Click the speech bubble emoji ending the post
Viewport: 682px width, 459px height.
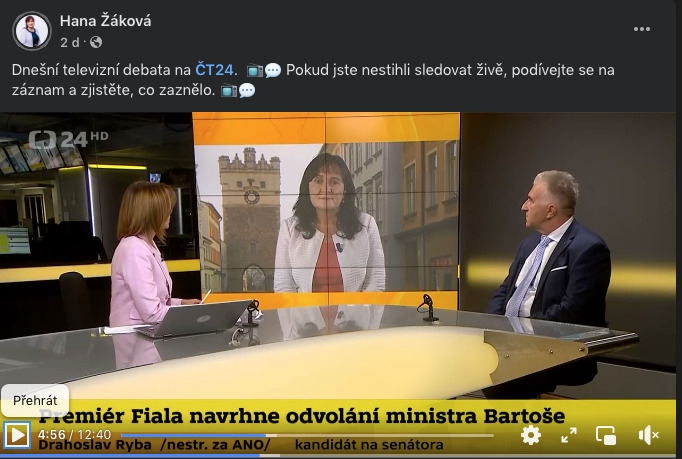click(247, 90)
